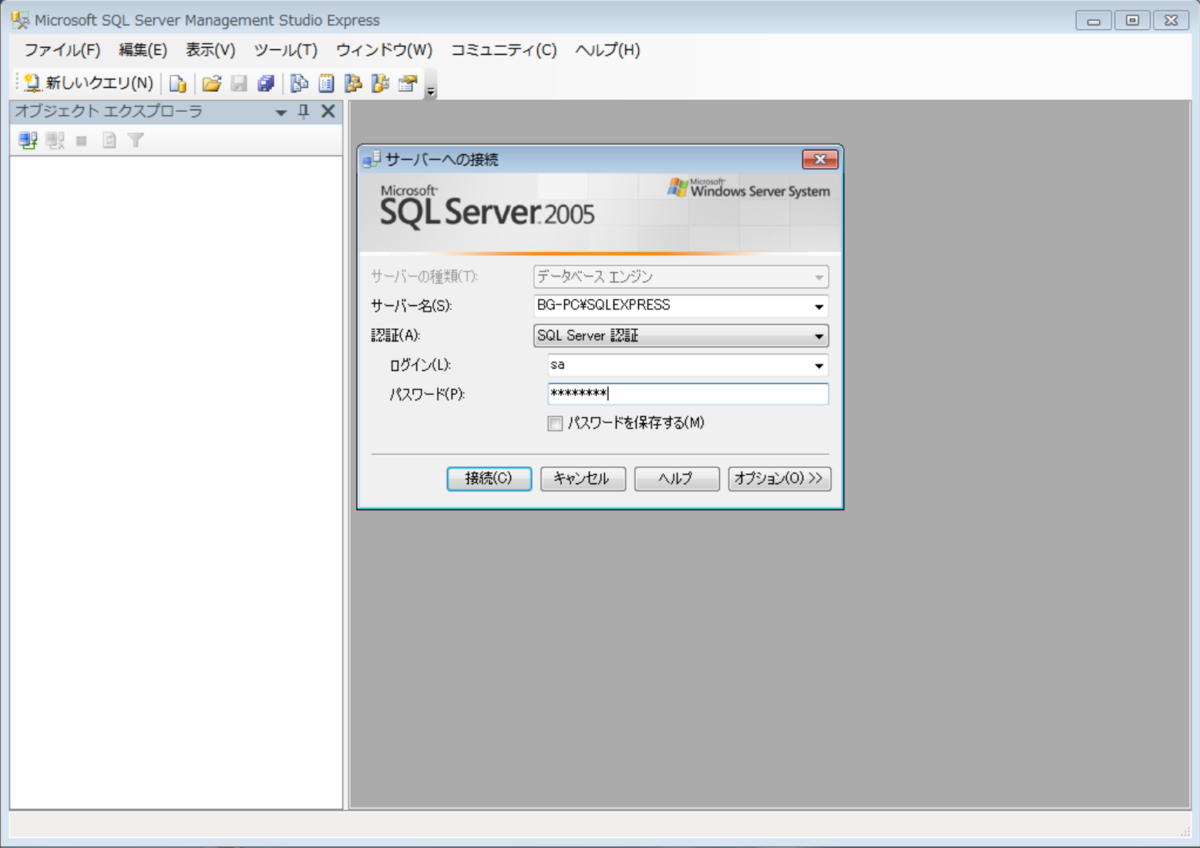Click the summary notepad toolbar icon
This screenshot has width=1200, height=848.
point(326,84)
